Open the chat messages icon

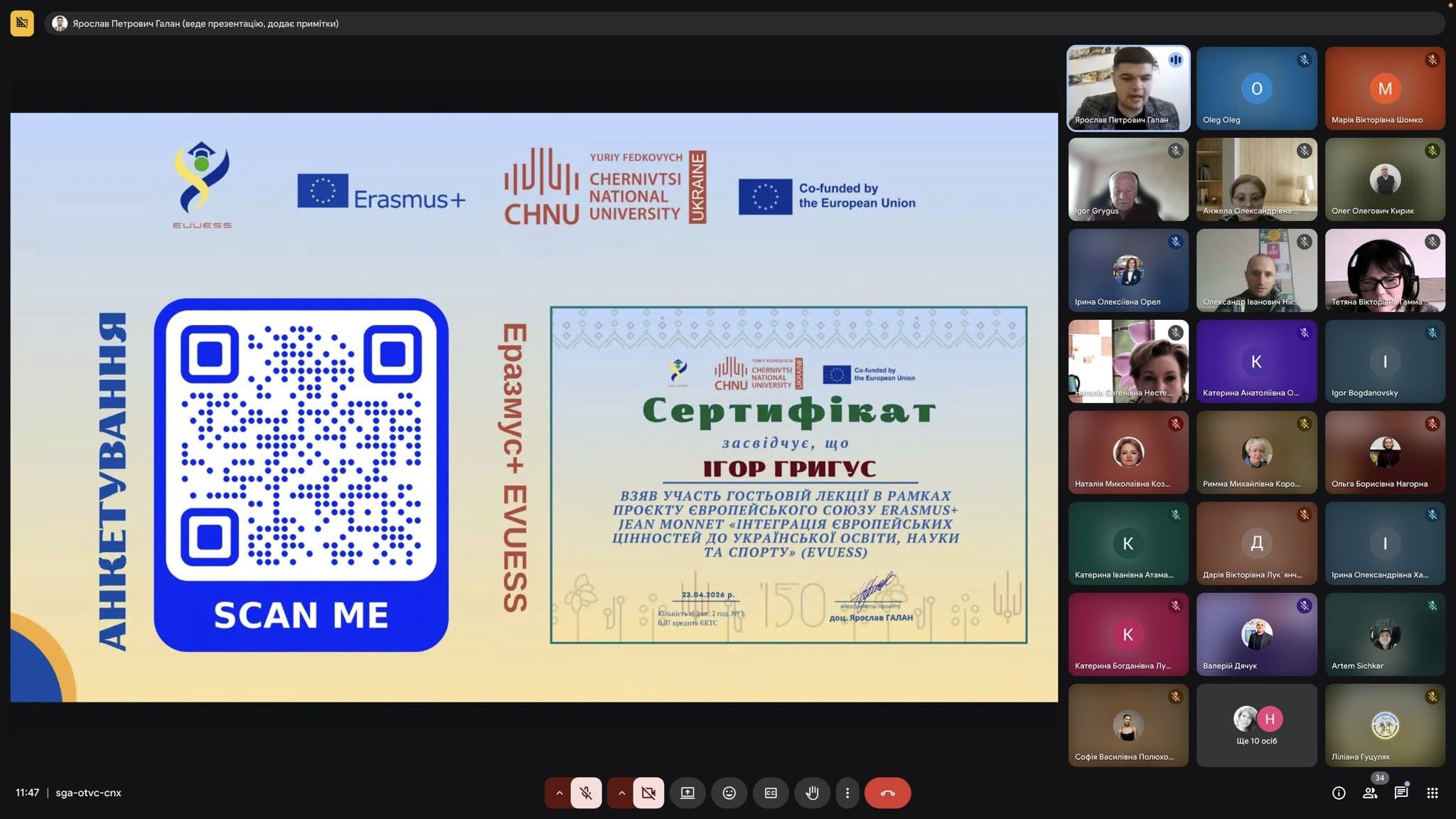[x=1401, y=793]
